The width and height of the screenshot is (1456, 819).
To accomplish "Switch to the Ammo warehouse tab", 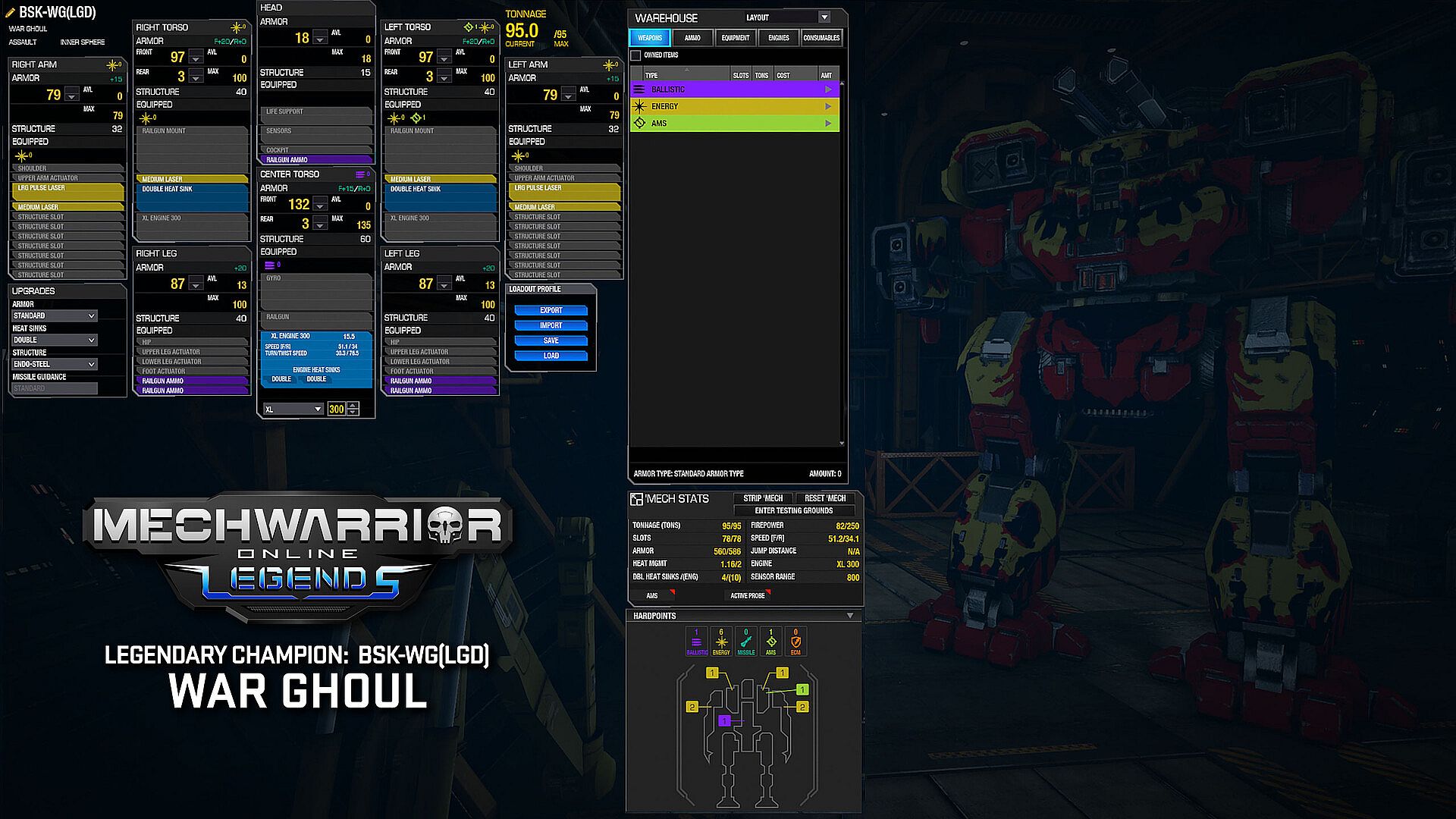I will click(692, 38).
